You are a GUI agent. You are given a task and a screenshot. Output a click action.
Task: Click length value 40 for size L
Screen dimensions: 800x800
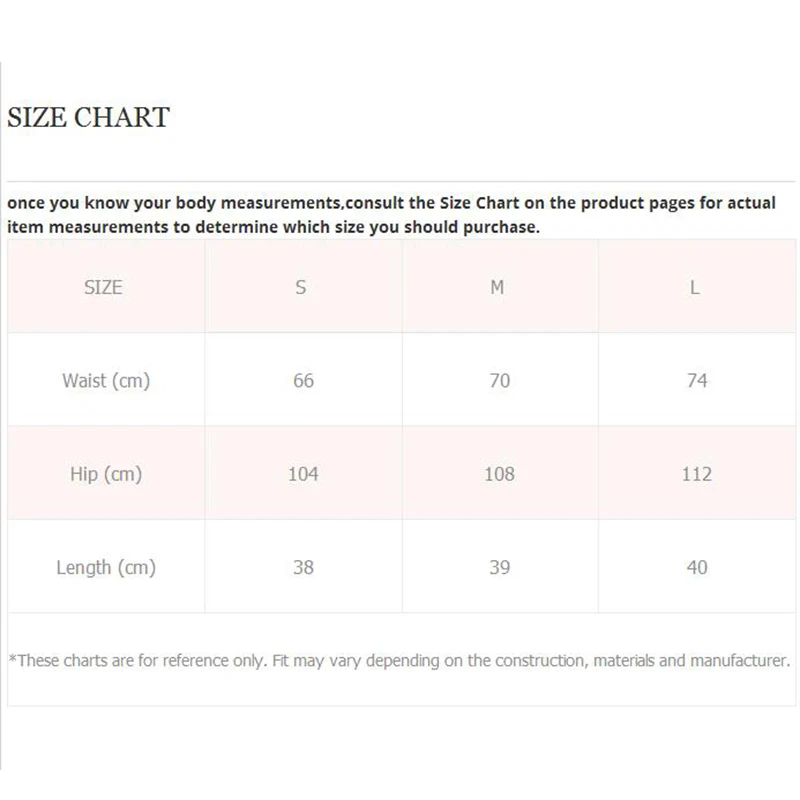point(697,567)
